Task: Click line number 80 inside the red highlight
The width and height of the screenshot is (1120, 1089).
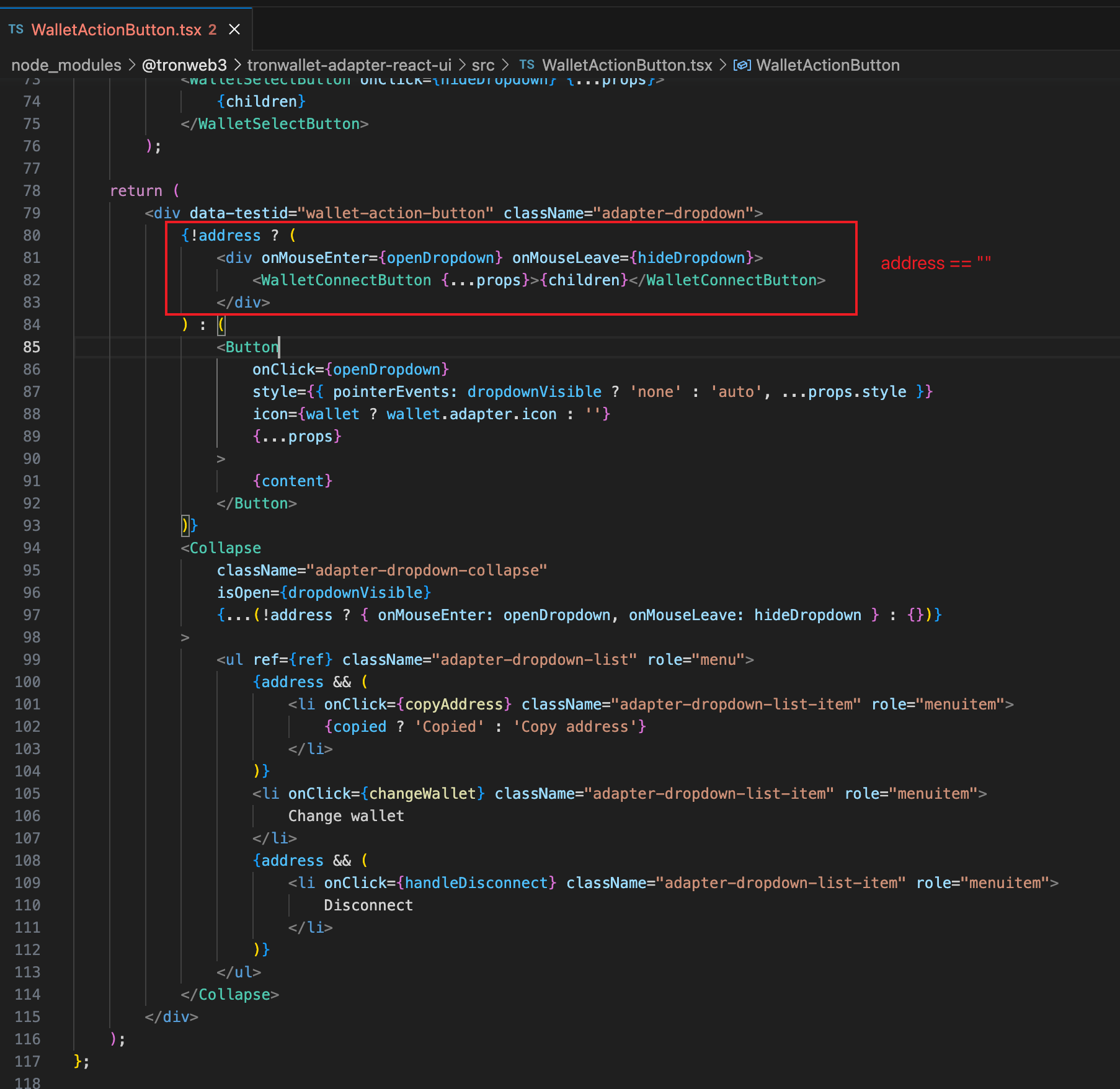Action: 32,235
